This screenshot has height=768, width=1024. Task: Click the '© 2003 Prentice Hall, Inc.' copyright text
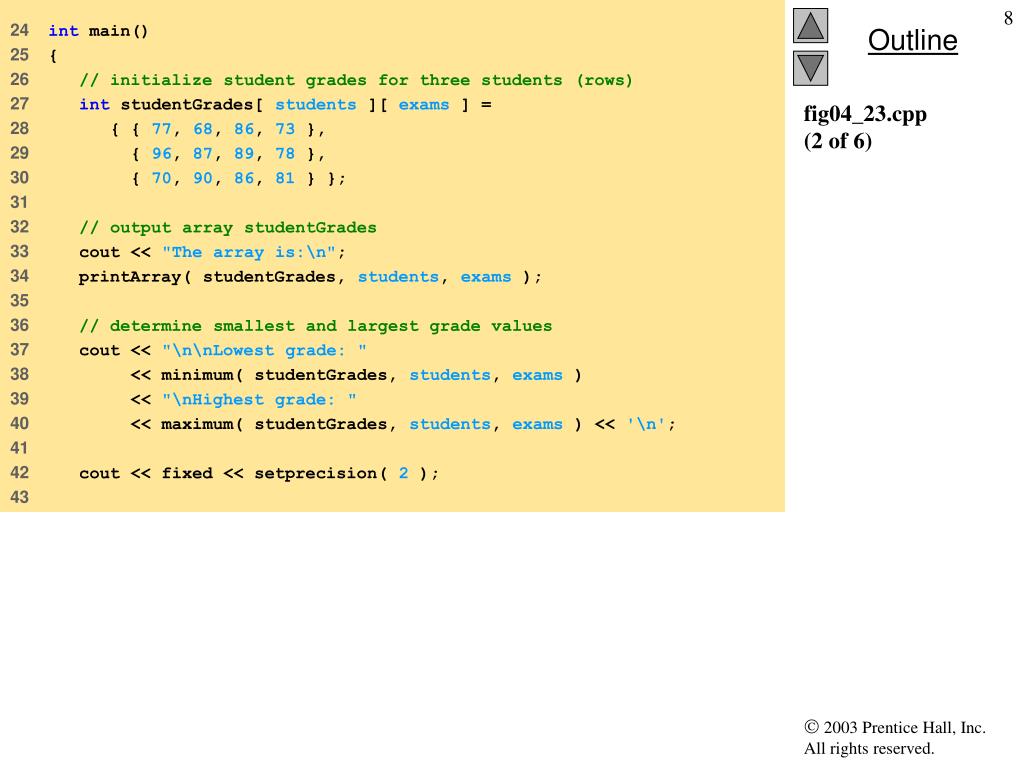pyautogui.click(x=895, y=728)
